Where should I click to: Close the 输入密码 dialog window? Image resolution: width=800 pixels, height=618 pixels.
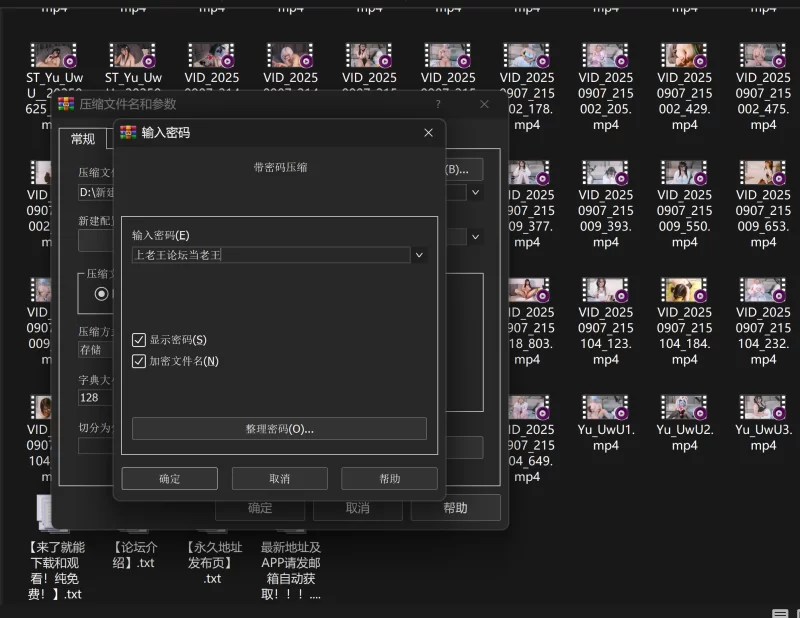point(428,132)
